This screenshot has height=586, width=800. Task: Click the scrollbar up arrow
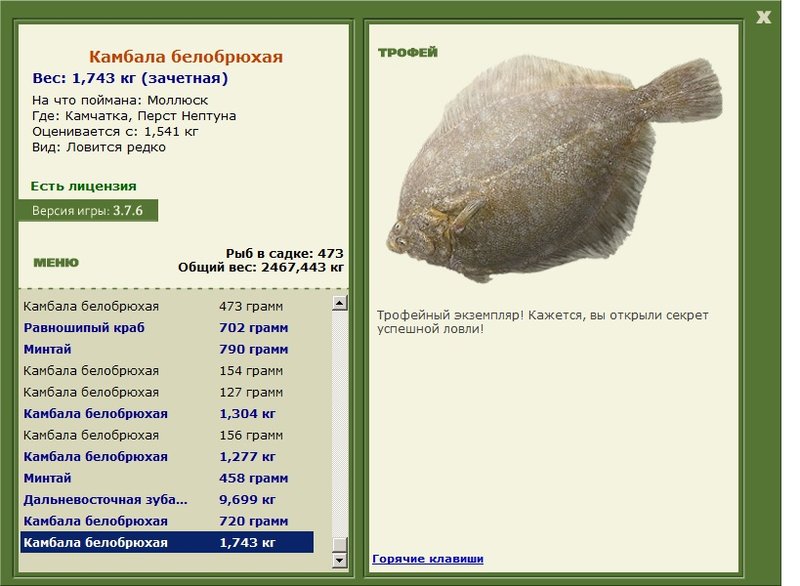(x=340, y=303)
